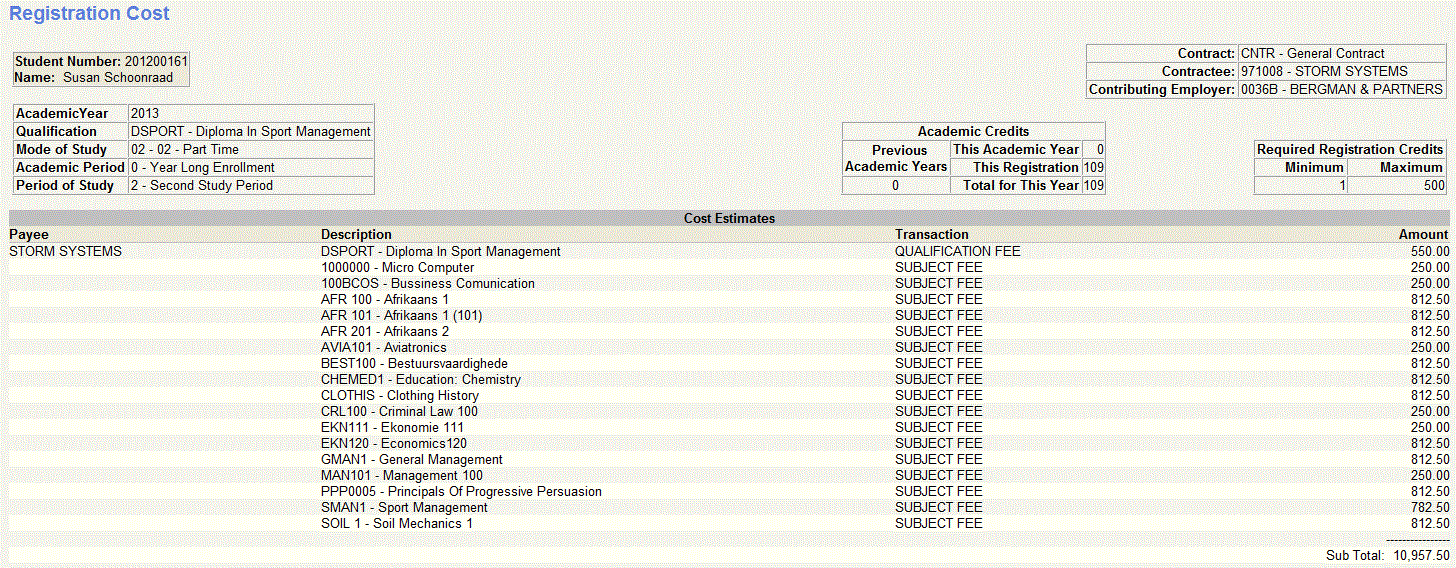The width and height of the screenshot is (1456, 568).
Task: Select the DSPORT qualification value cell
Action: [x=251, y=132]
